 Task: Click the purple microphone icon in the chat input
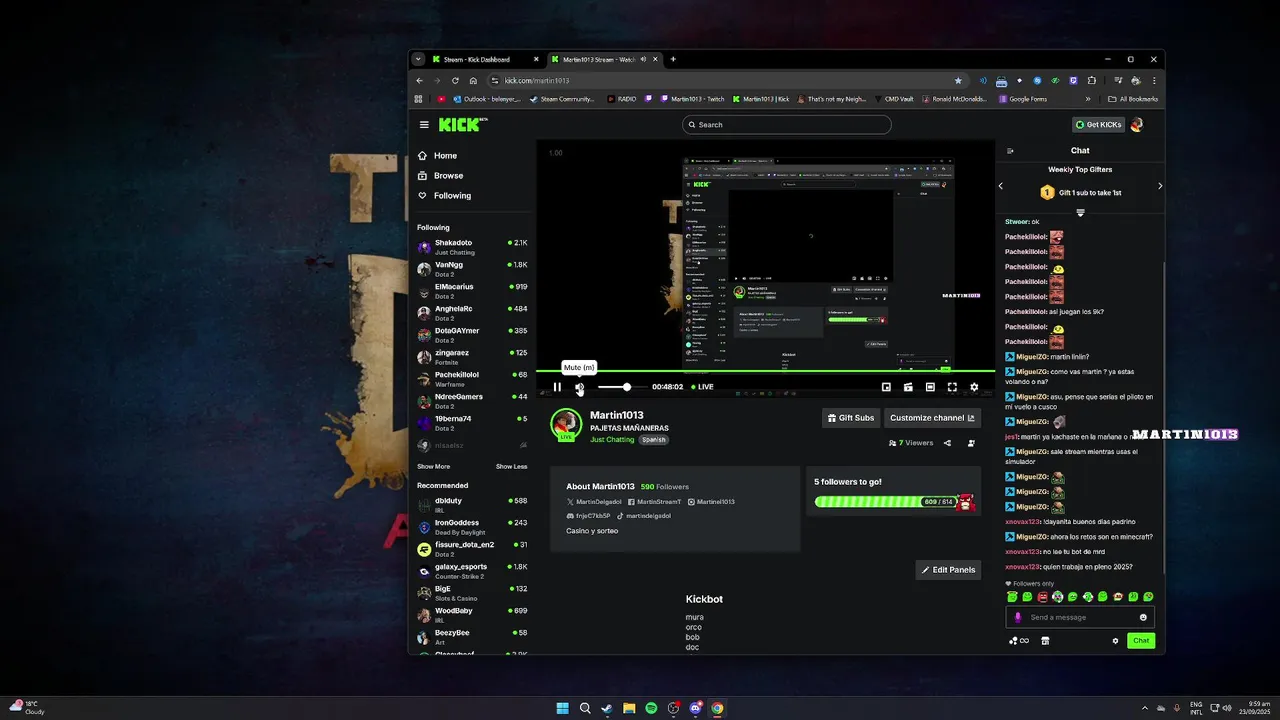1018,617
